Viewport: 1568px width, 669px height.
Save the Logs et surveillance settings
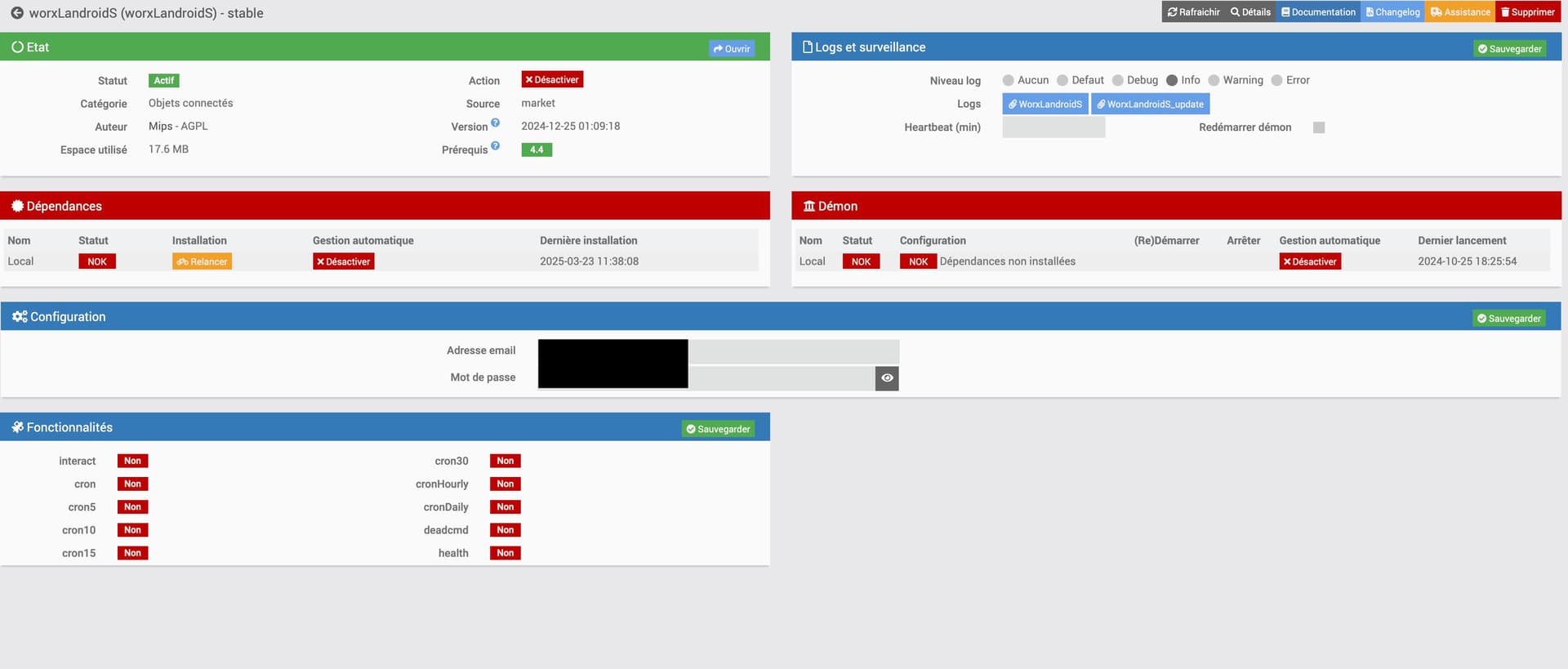[x=1509, y=49]
